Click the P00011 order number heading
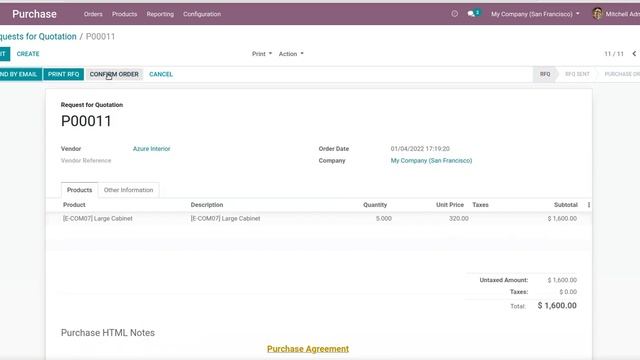This screenshot has height=360, width=640. tap(86, 121)
